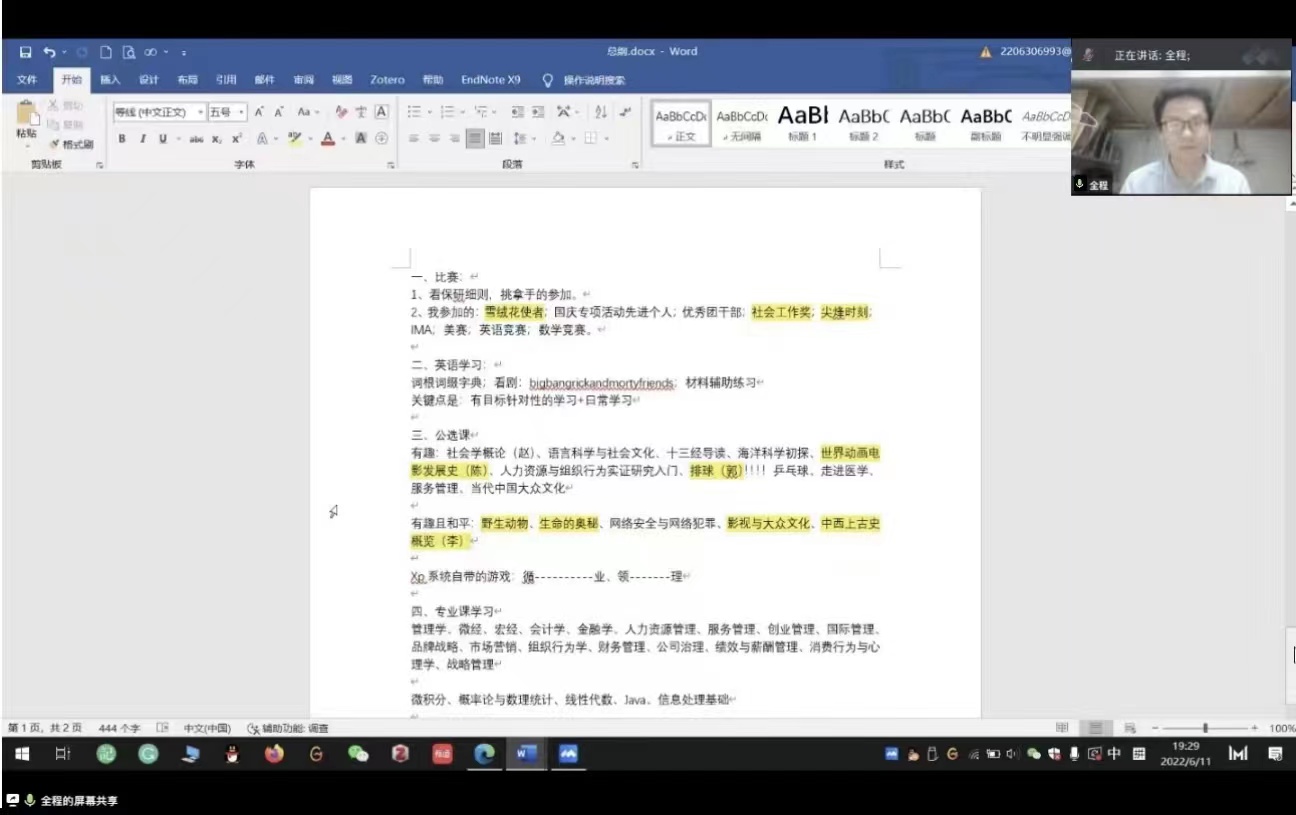Click the search box (操作说明搜索)

(x=593, y=80)
